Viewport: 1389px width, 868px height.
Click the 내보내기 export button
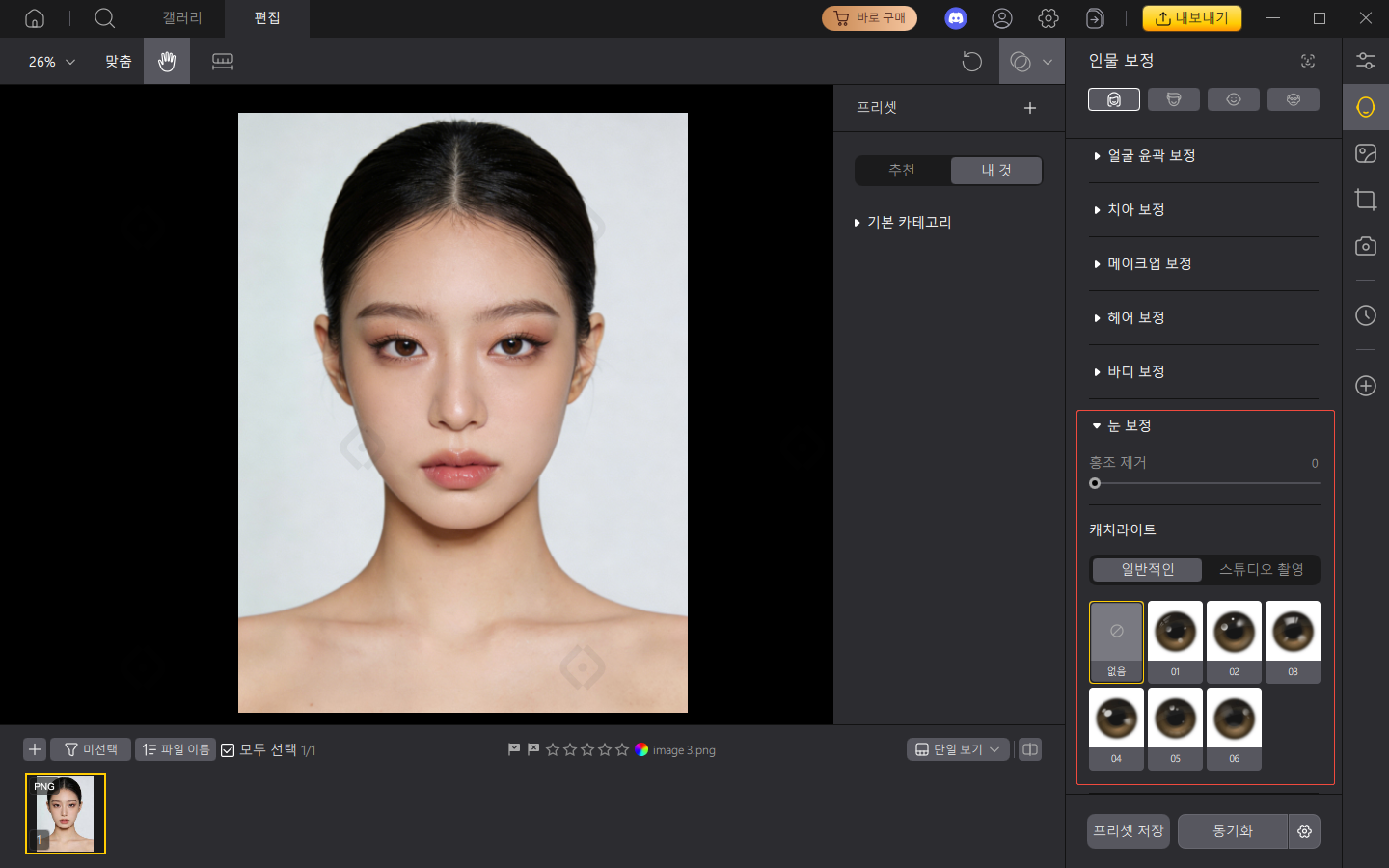1191,18
